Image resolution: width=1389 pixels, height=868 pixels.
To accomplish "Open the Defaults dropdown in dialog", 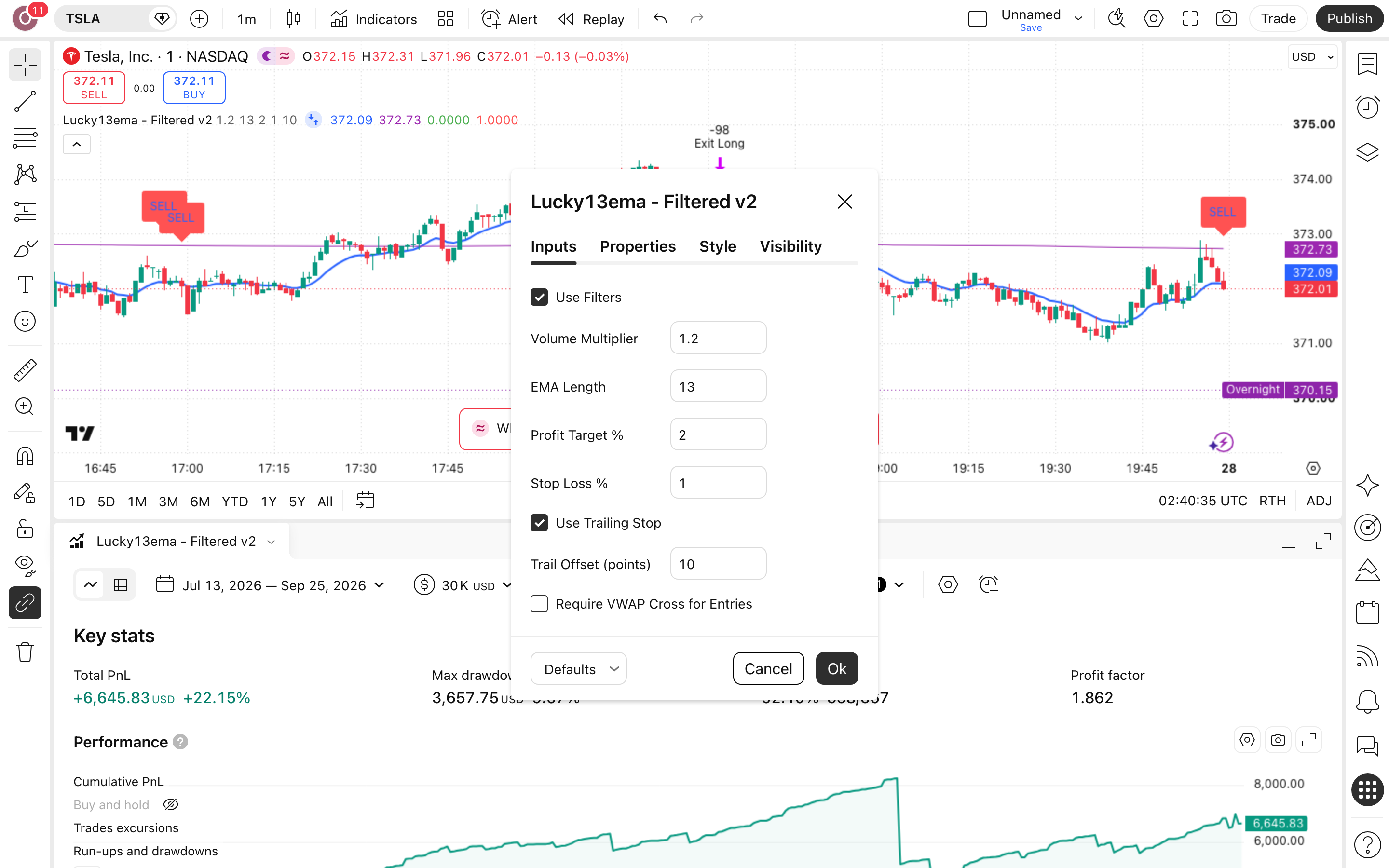I will point(578,668).
